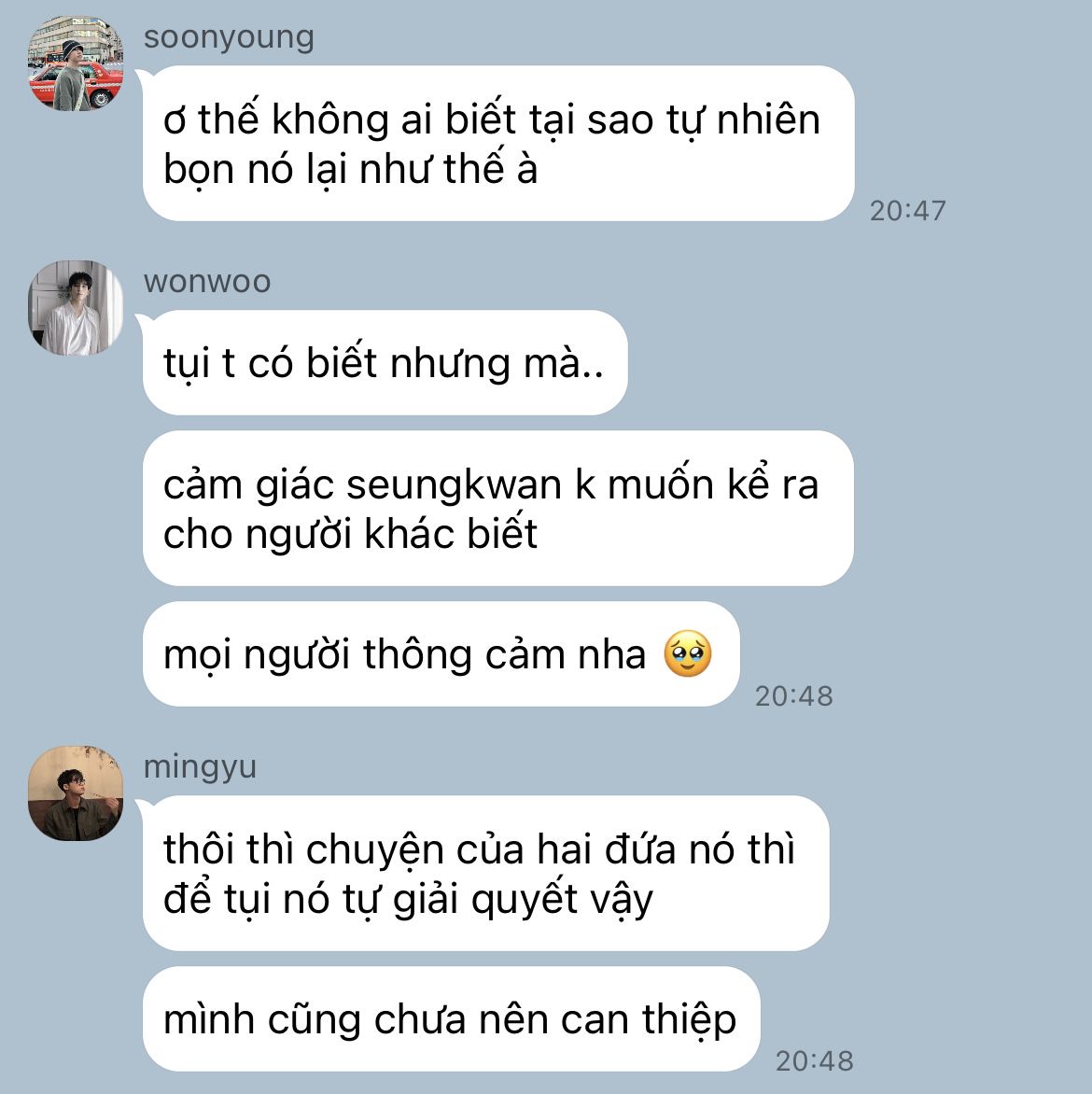
Task: Open soonyoung's profile picture
Action: [76, 63]
